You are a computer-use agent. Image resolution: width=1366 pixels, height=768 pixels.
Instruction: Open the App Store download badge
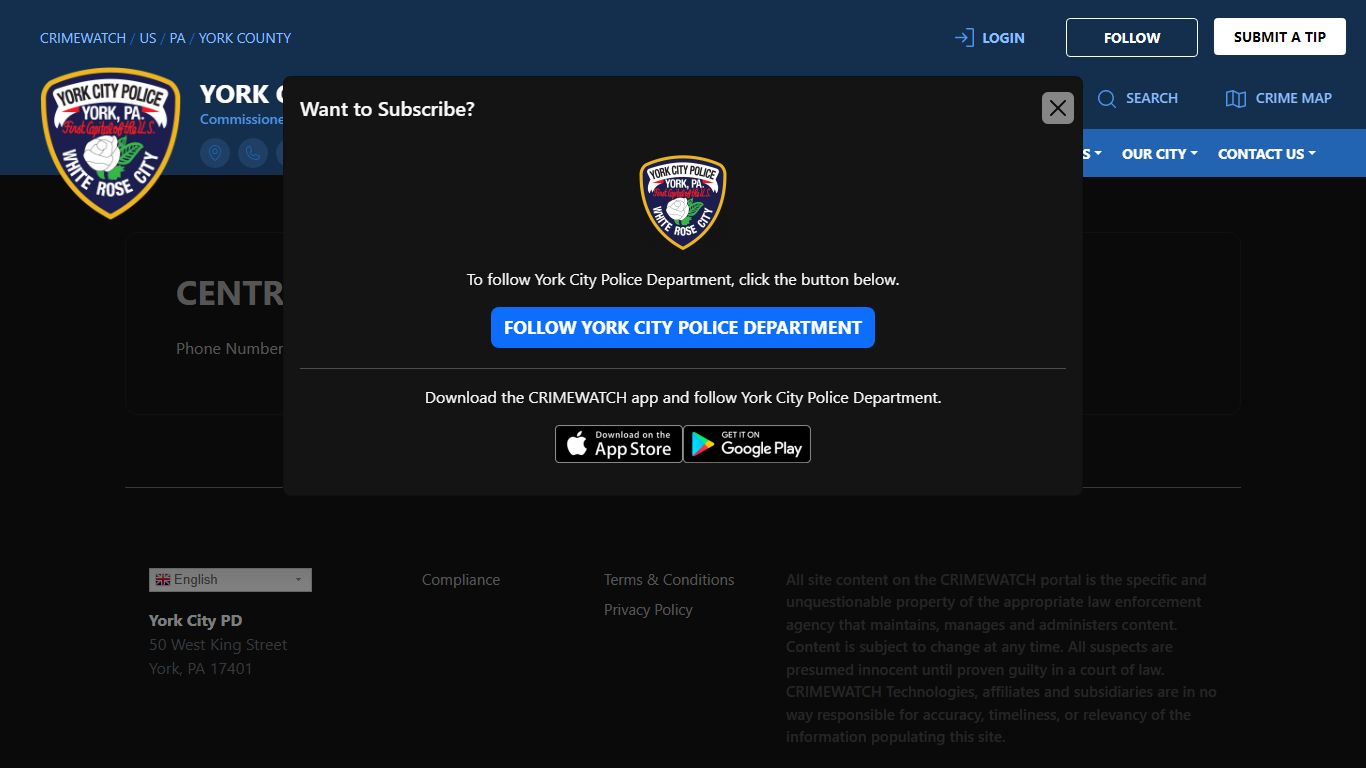[x=619, y=444]
